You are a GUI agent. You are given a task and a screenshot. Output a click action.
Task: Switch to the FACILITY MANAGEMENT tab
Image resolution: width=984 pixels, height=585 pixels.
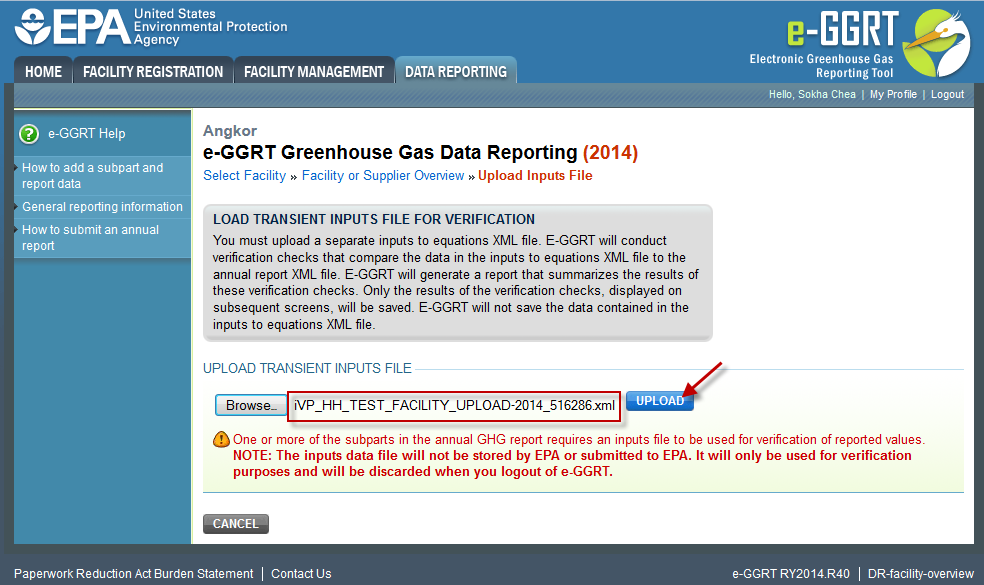314,72
